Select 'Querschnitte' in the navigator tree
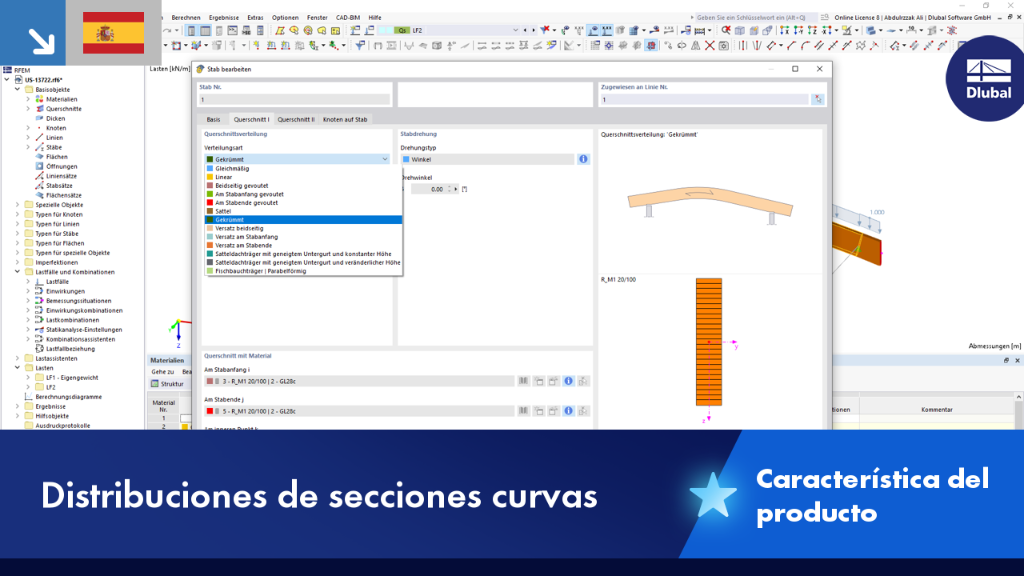The width and height of the screenshot is (1024, 576). click(x=63, y=109)
